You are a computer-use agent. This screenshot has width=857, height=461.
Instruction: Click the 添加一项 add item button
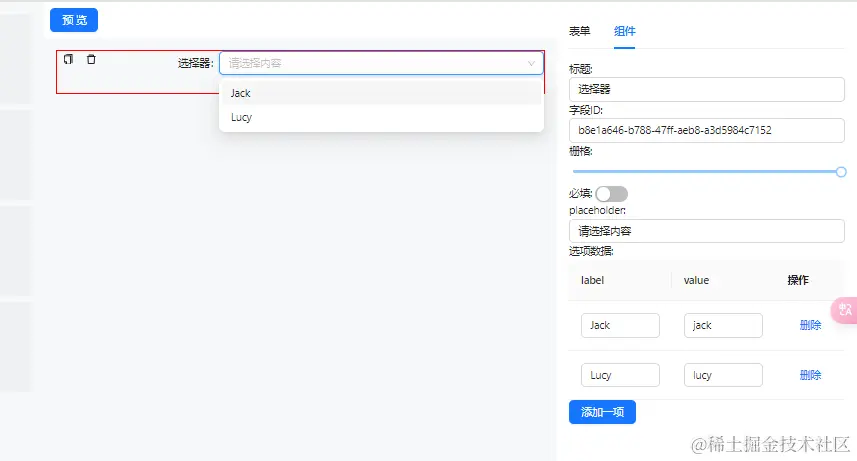(602, 412)
